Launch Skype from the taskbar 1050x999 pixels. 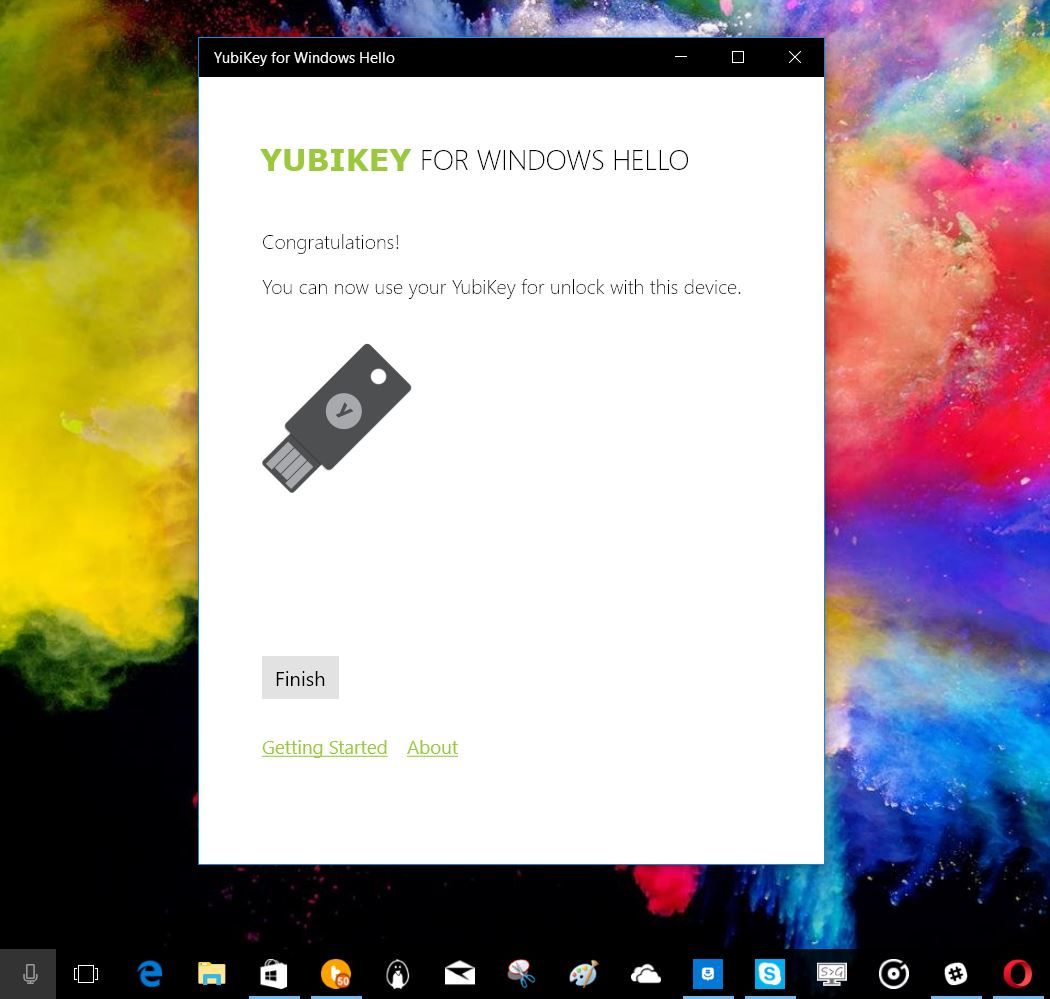[770, 973]
